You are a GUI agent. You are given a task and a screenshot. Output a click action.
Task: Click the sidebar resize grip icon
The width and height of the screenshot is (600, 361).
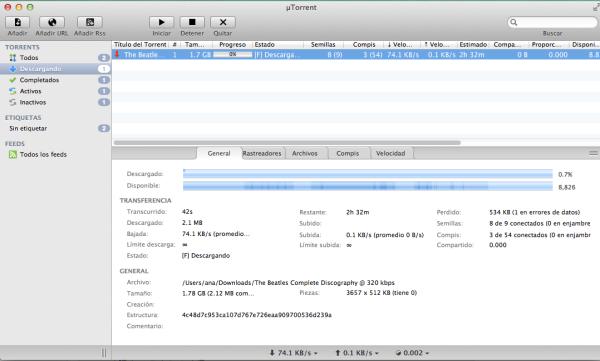104,353
